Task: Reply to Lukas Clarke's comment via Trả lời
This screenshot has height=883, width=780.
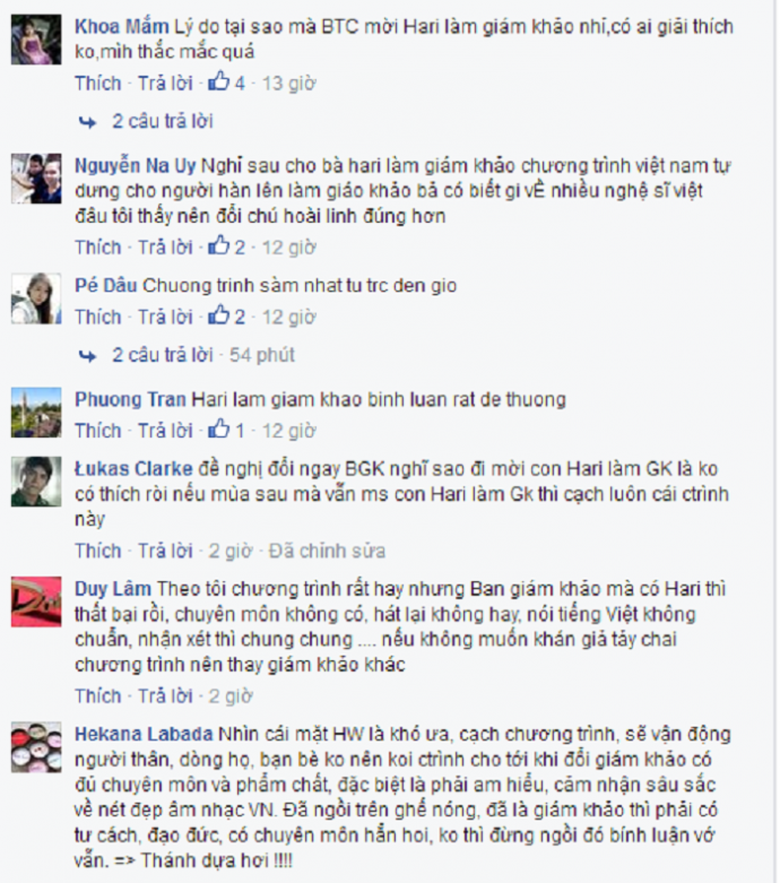Action: coord(166,551)
